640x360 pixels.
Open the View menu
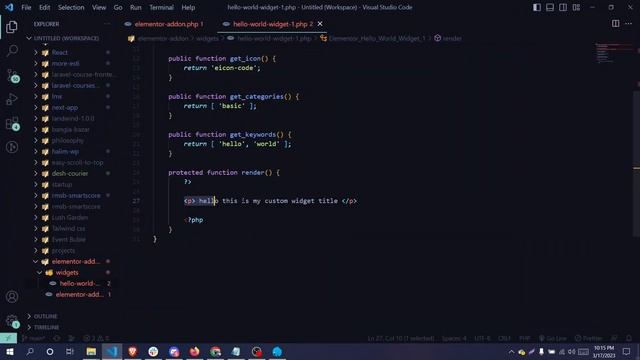coord(99,7)
